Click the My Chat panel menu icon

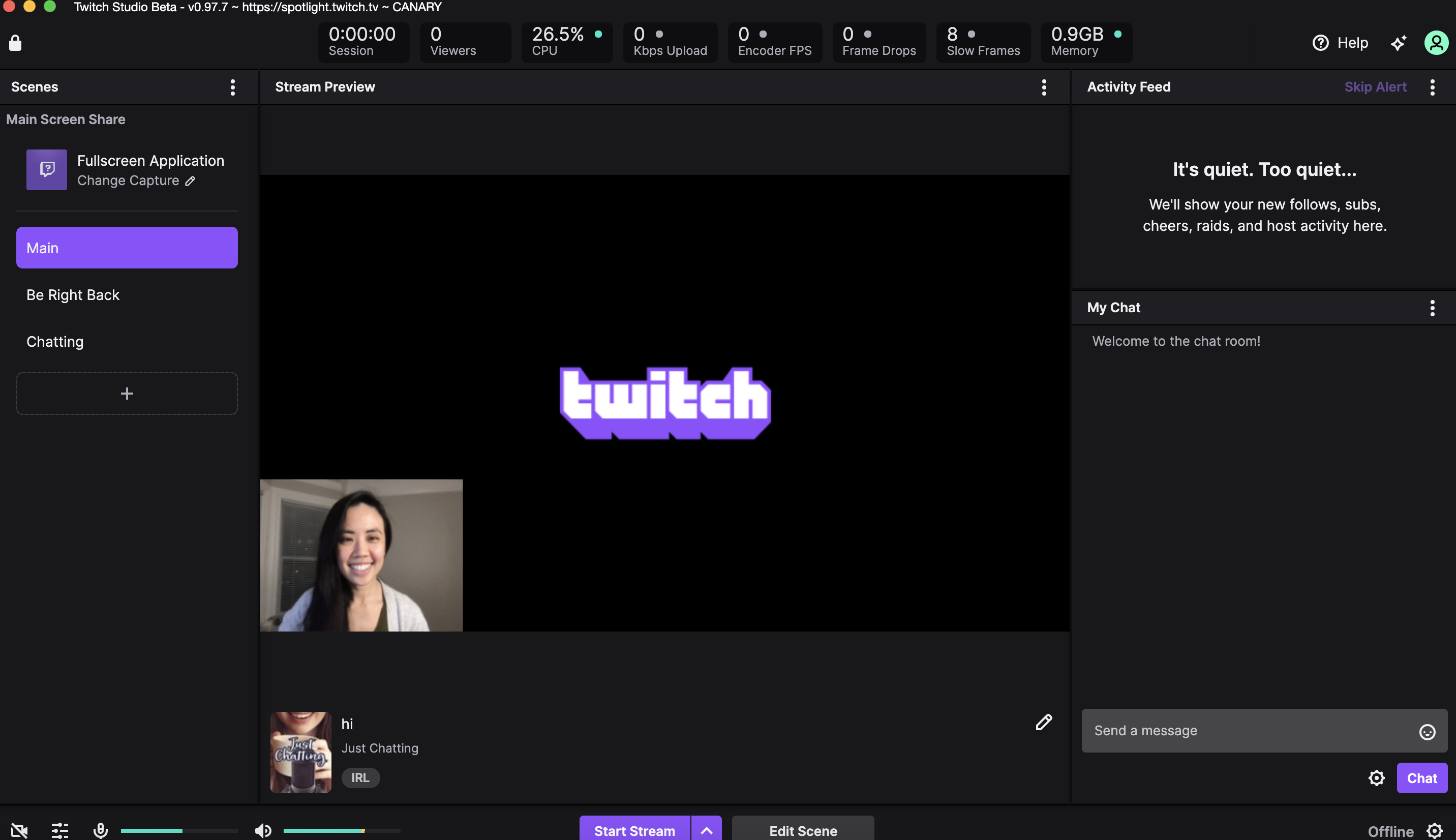tap(1433, 308)
